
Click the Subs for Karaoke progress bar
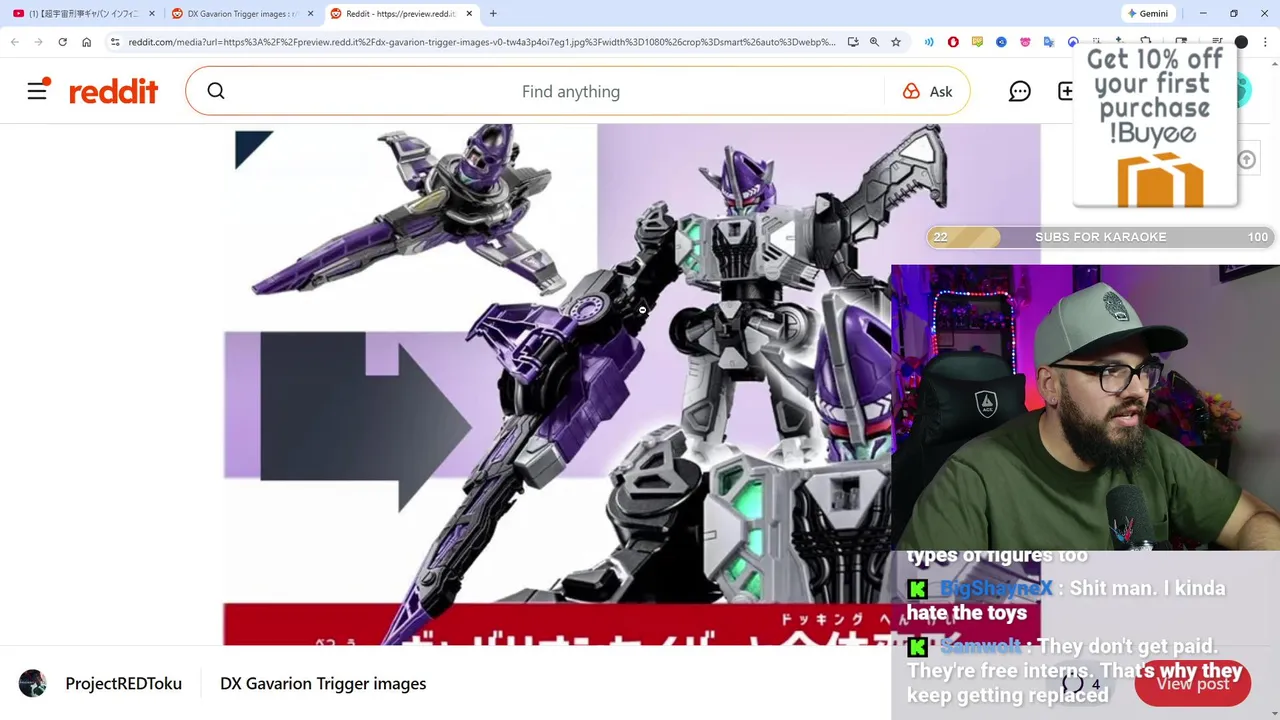(x=1100, y=237)
